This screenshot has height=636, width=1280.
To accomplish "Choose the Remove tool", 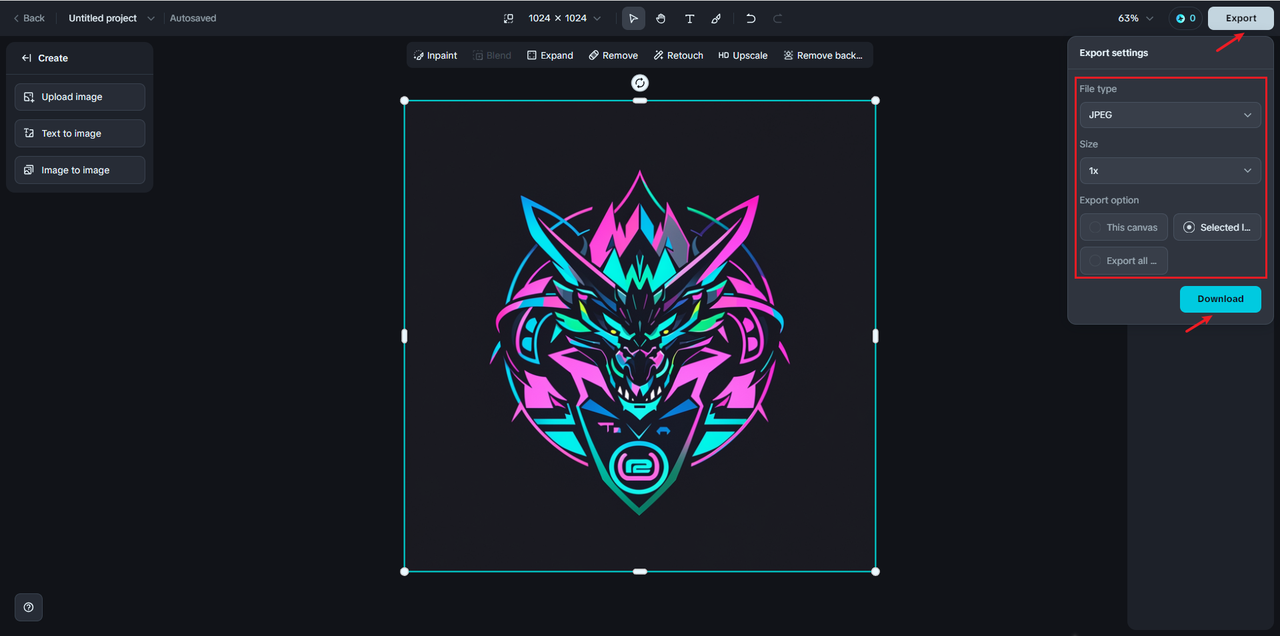I will coord(613,55).
